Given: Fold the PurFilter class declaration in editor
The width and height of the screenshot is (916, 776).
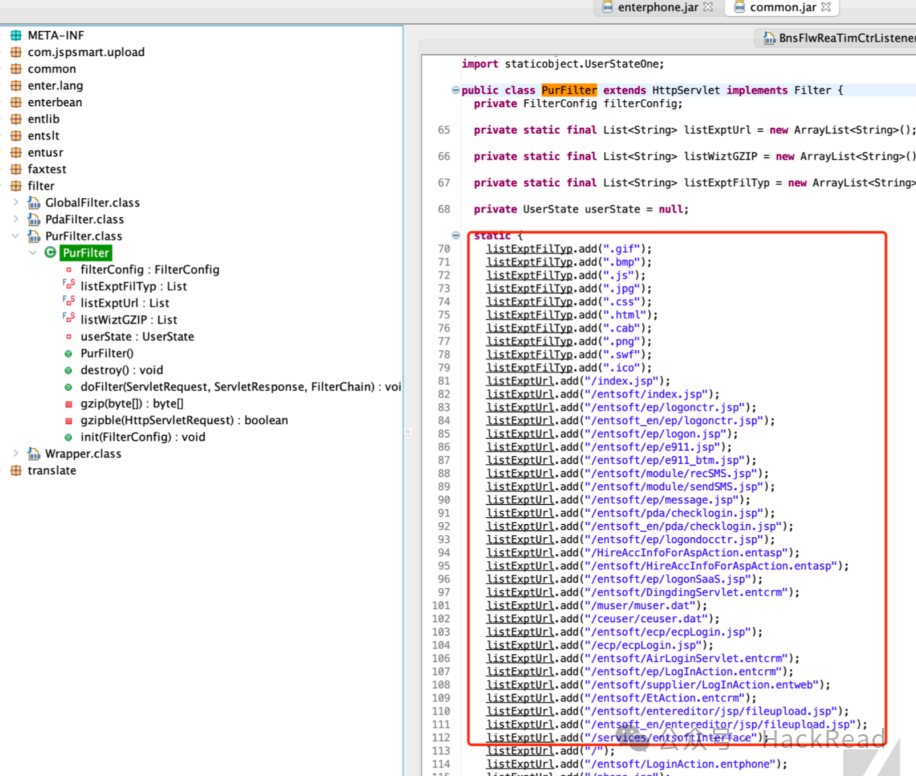Looking at the screenshot, I should coord(456,90).
